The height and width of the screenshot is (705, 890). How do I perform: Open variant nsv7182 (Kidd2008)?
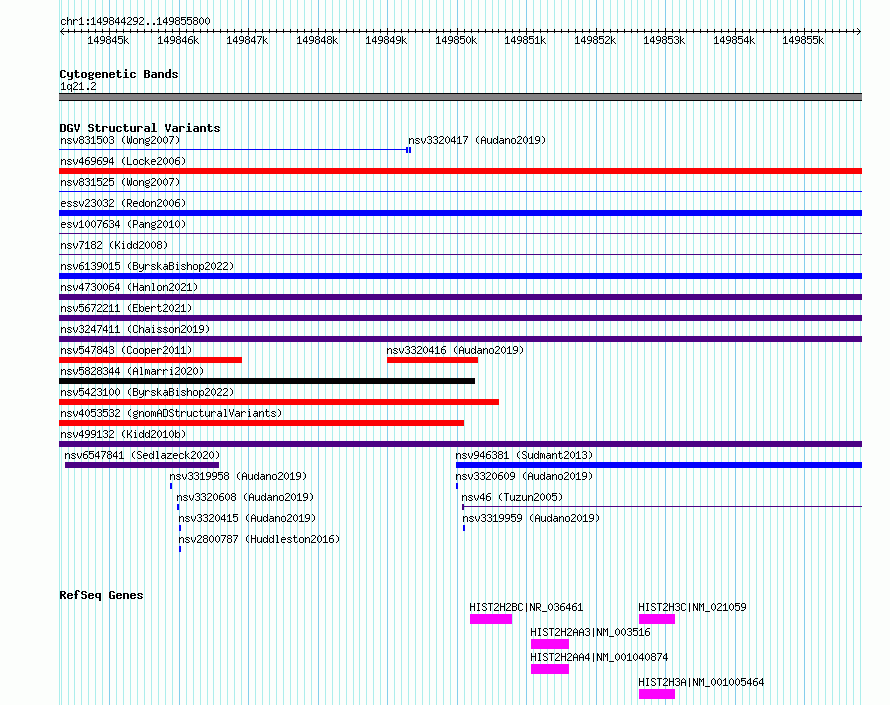[x=114, y=245]
